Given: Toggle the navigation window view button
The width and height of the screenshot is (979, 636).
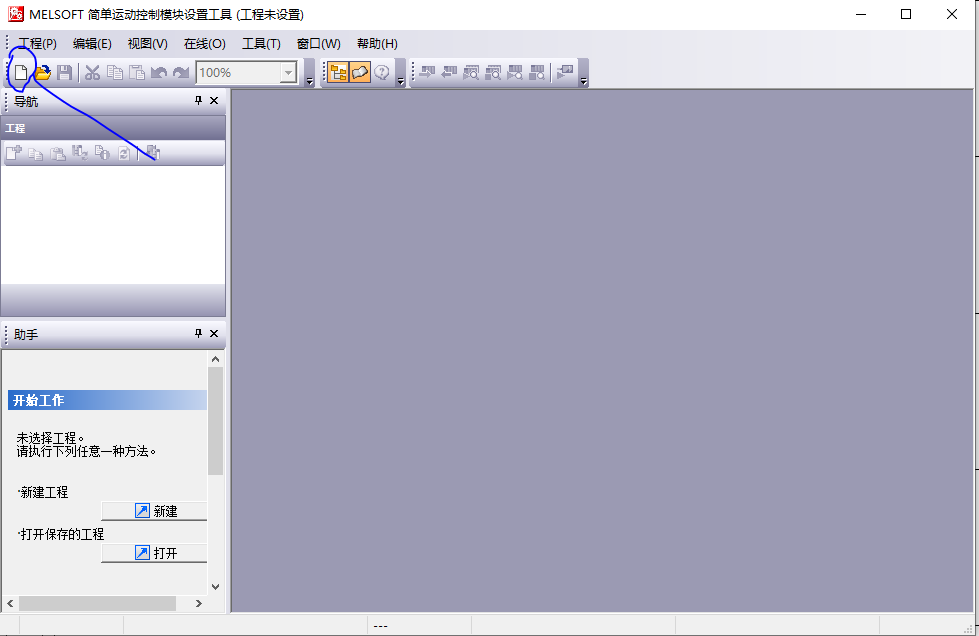Looking at the screenshot, I should point(338,72).
